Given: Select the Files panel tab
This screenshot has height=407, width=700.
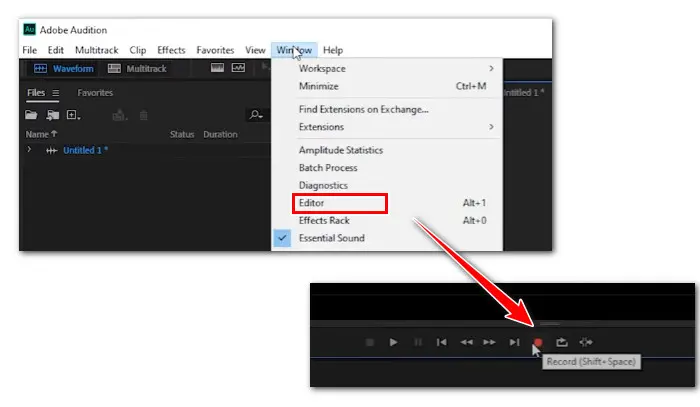Looking at the screenshot, I should (36, 93).
